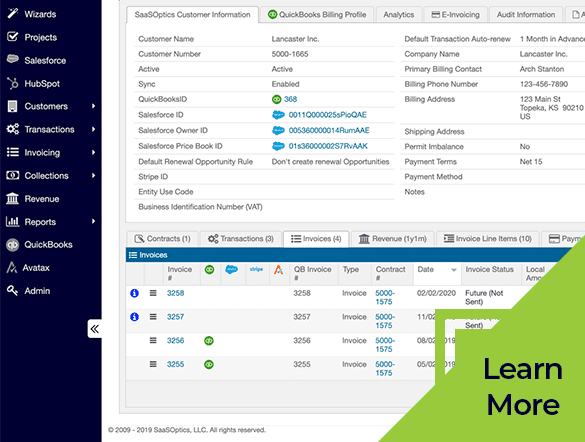Open the HubSpot icon in sidebar
Screen dimensions: 585x442
[x=13, y=83]
